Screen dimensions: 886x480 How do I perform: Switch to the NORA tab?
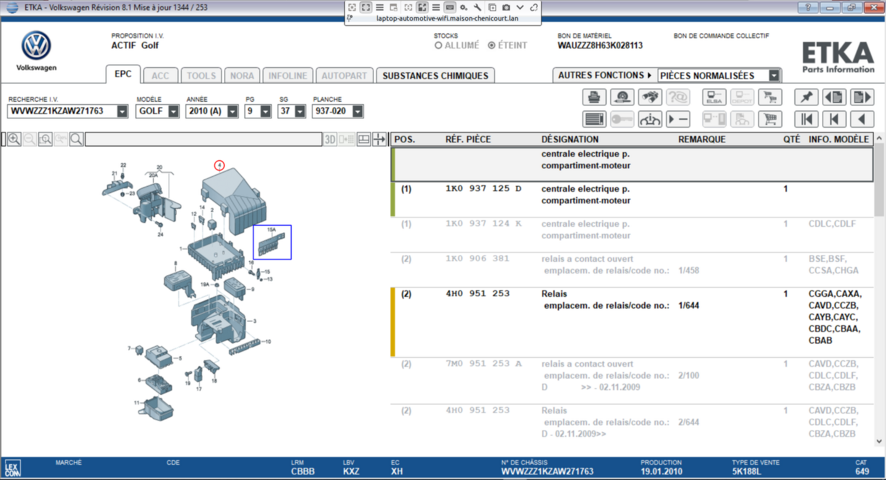[x=242, y=76]
